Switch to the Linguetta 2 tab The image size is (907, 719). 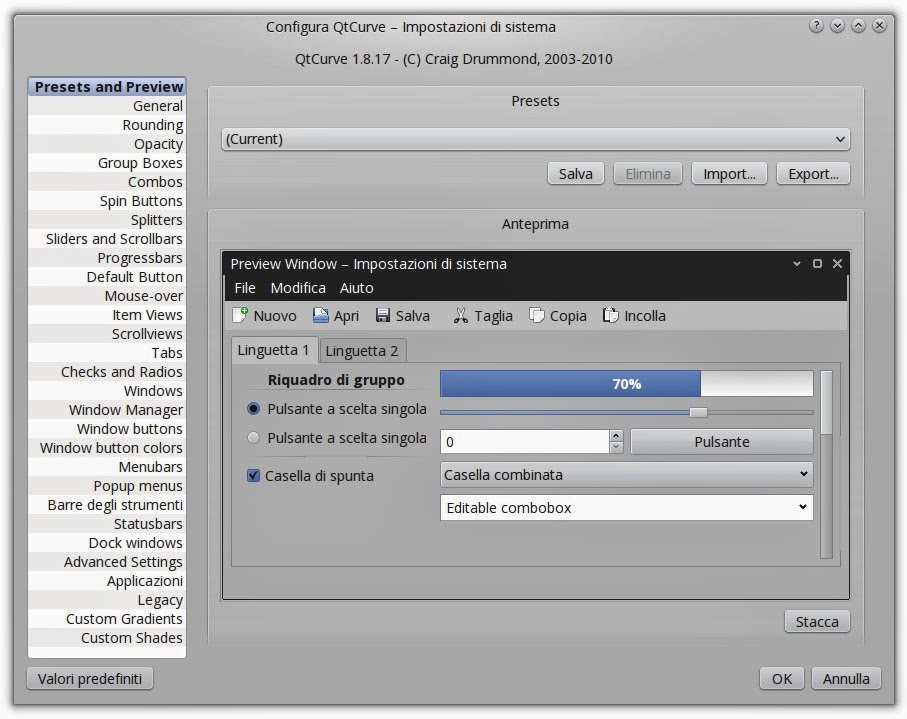point(362,350)
